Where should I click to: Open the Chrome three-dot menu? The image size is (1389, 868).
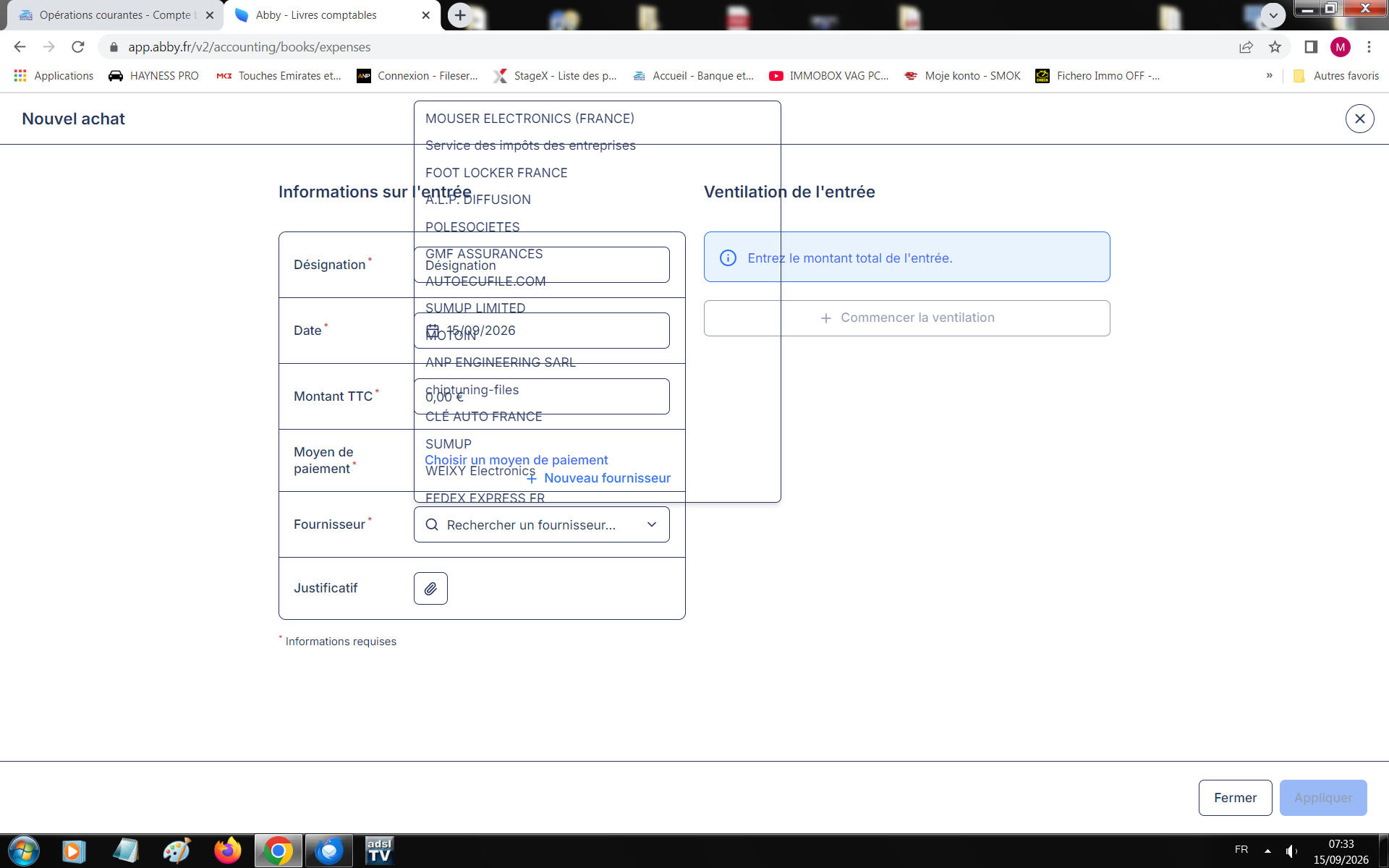point(1369,47)
